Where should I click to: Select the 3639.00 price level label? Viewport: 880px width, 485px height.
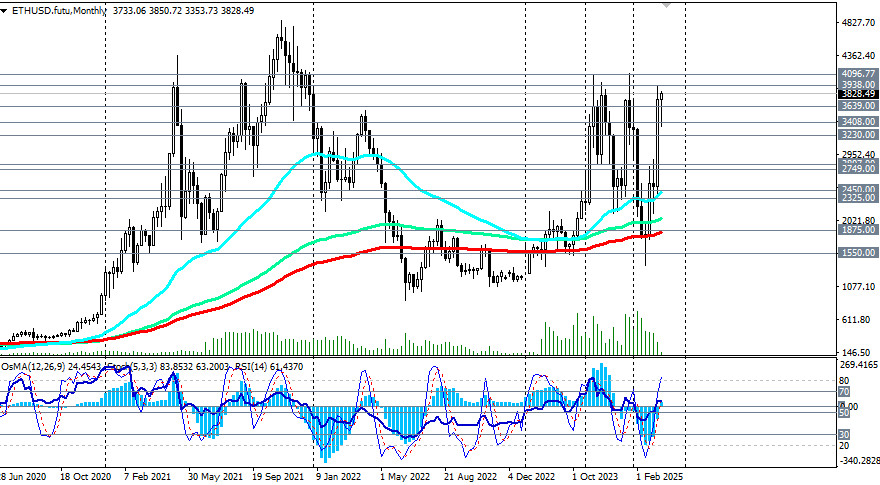[858, 106]
